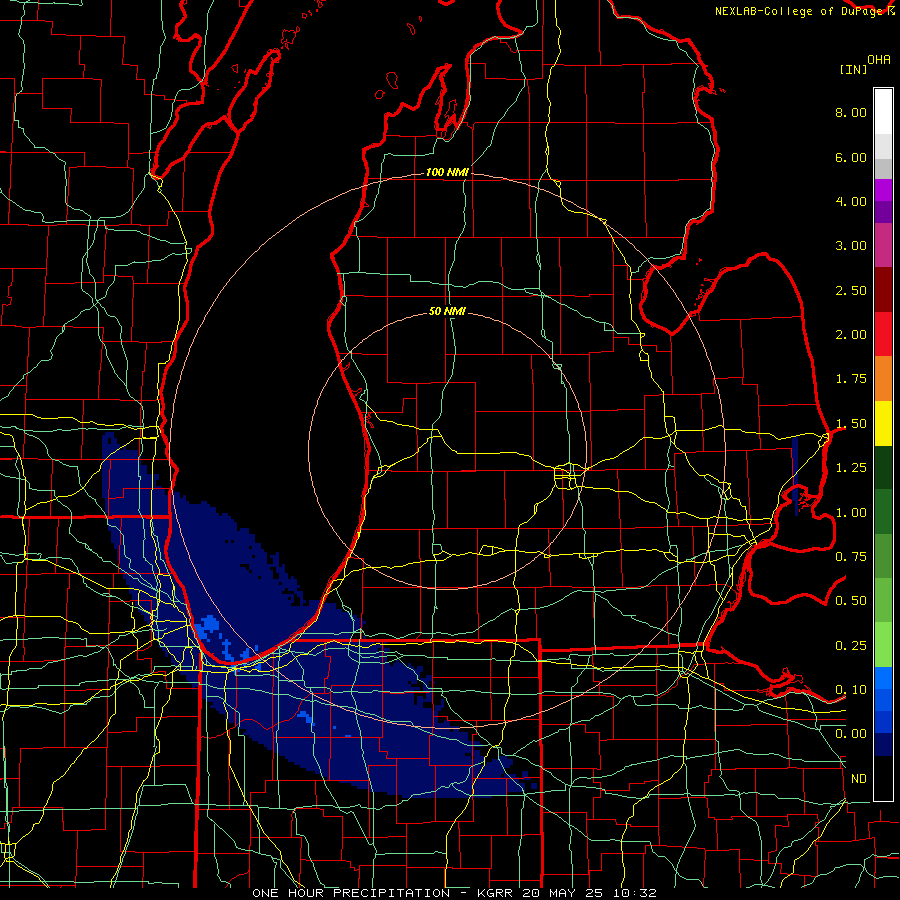The width and height of the screenshot is (900, 900).
Task: Pick the dark red swatch near 2.50
Action: pyautogui.click(x=883, y=290)
